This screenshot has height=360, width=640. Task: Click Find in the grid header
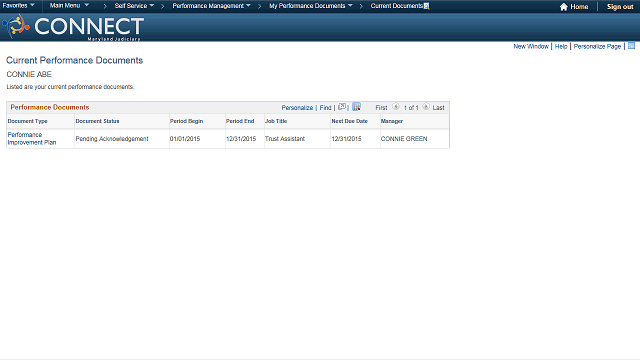(325, 108)
